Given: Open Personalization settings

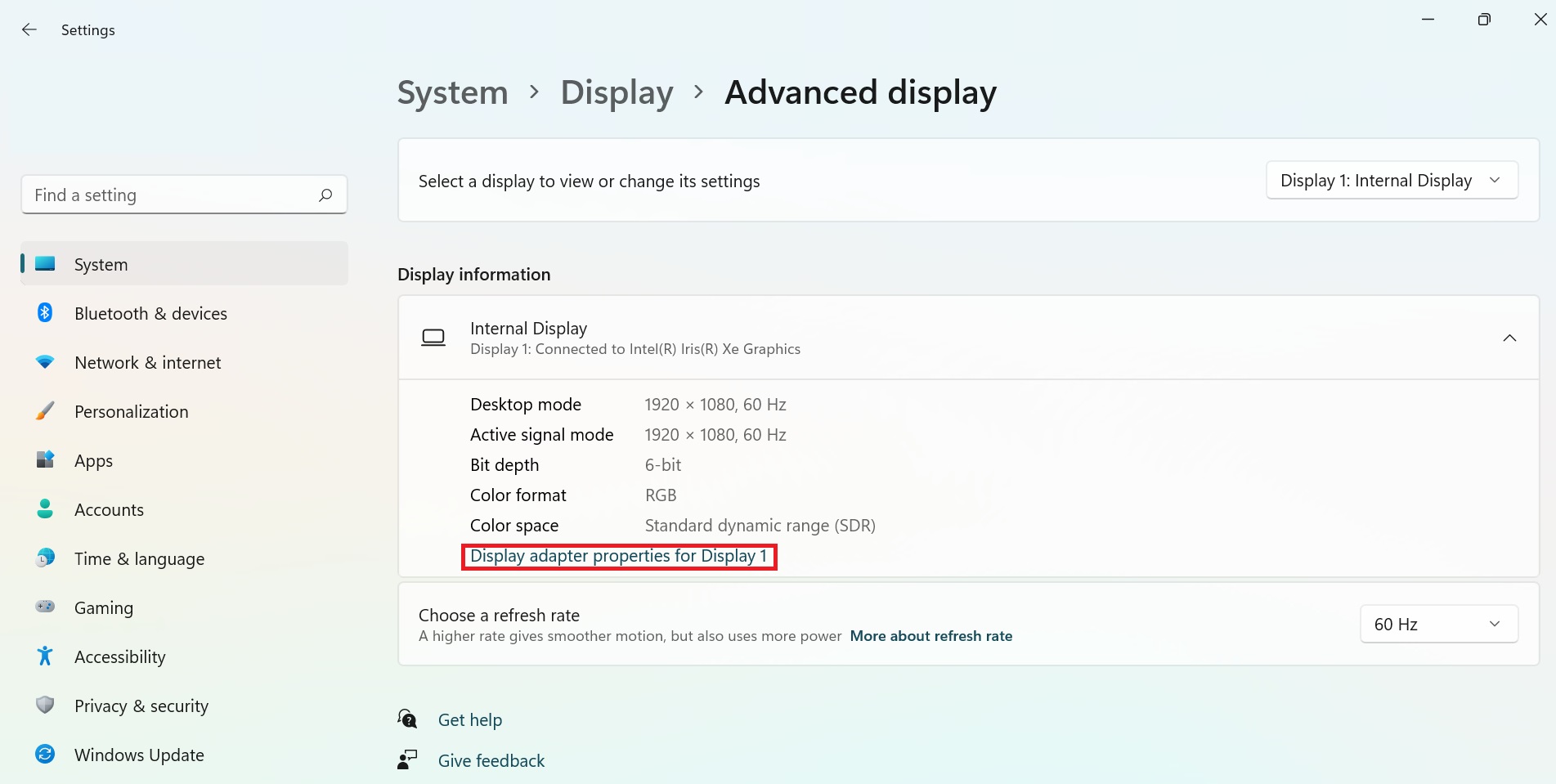Looking at the screenshot, I should tap(131, 411).
